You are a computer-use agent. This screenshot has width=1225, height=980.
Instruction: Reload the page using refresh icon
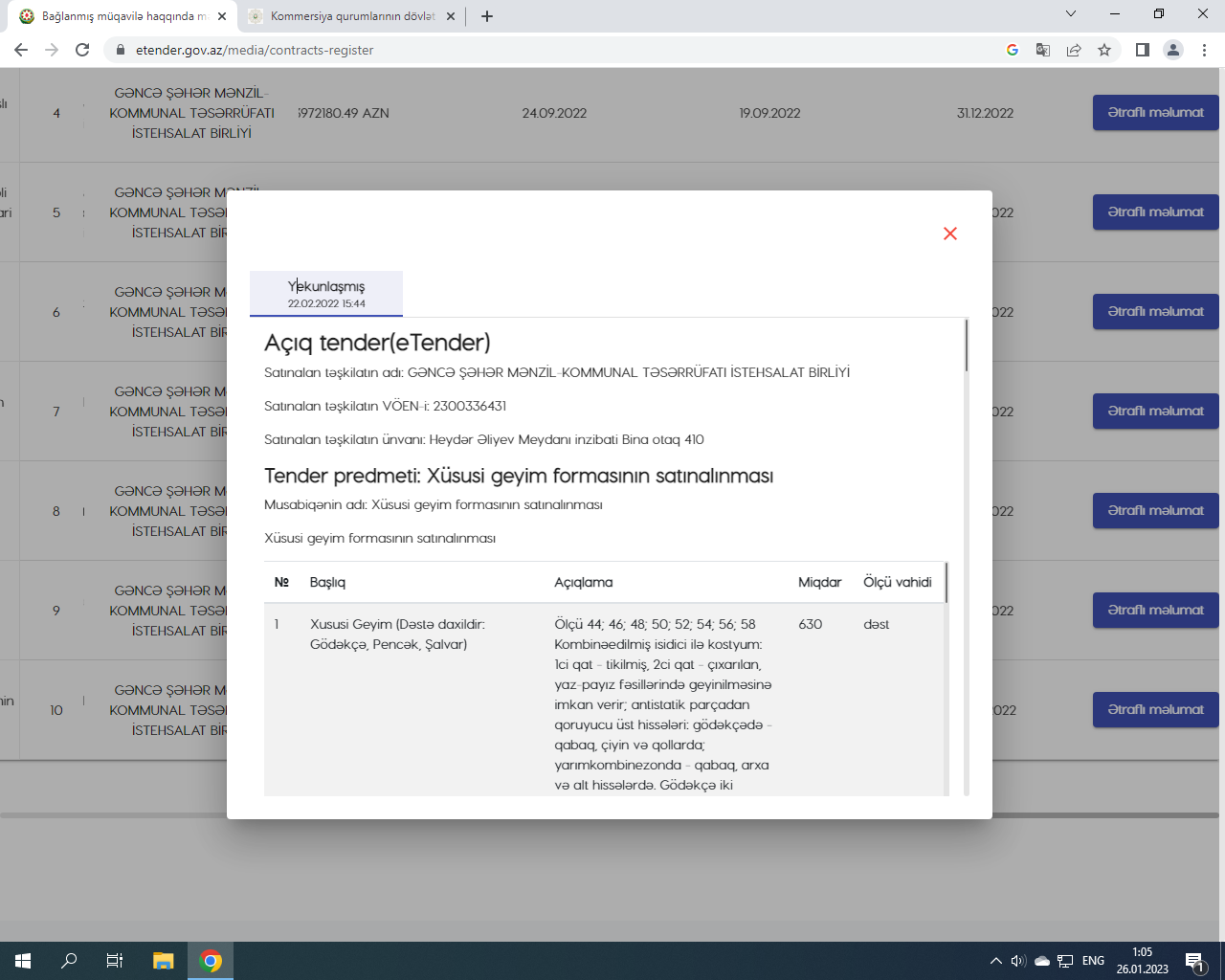tap(82, 50)
